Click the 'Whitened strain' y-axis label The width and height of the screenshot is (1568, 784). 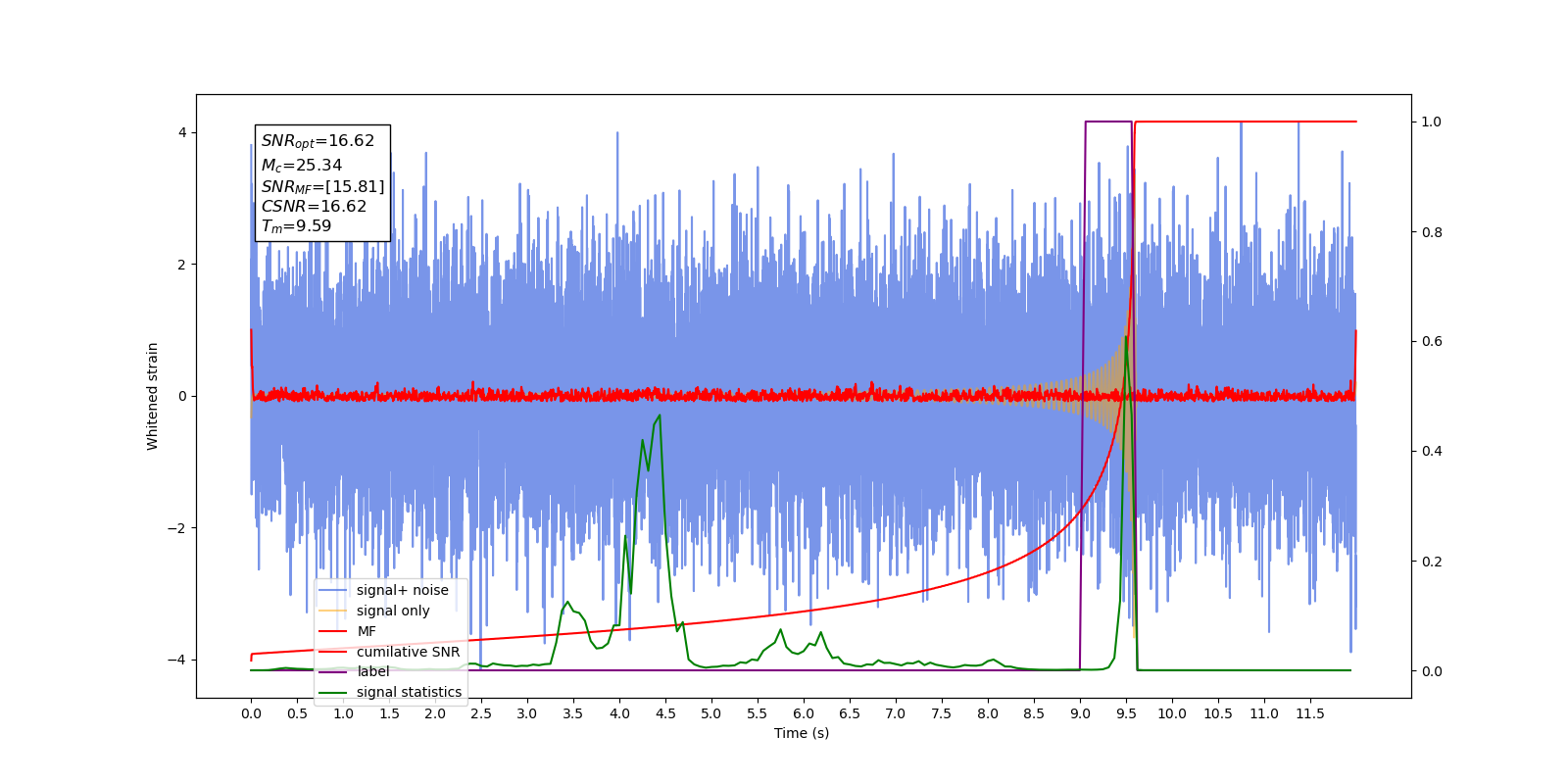tap(152, 396)
